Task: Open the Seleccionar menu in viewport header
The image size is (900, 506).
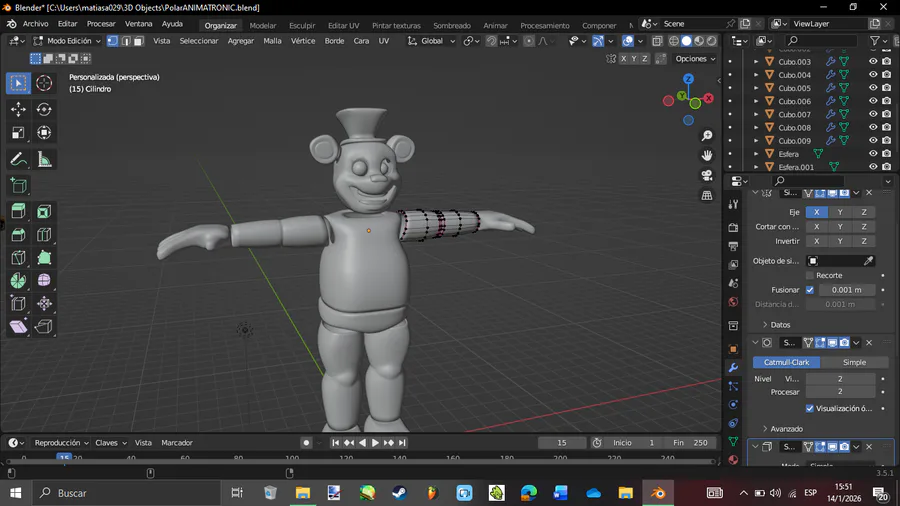Action: (199, 41)
